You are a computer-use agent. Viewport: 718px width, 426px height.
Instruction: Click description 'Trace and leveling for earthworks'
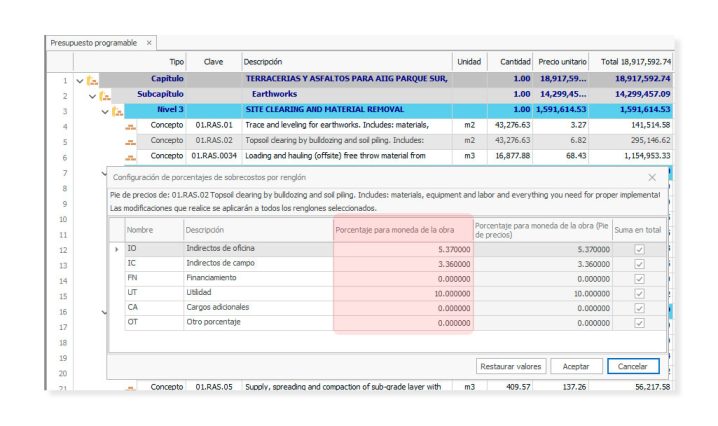[347, 125]
